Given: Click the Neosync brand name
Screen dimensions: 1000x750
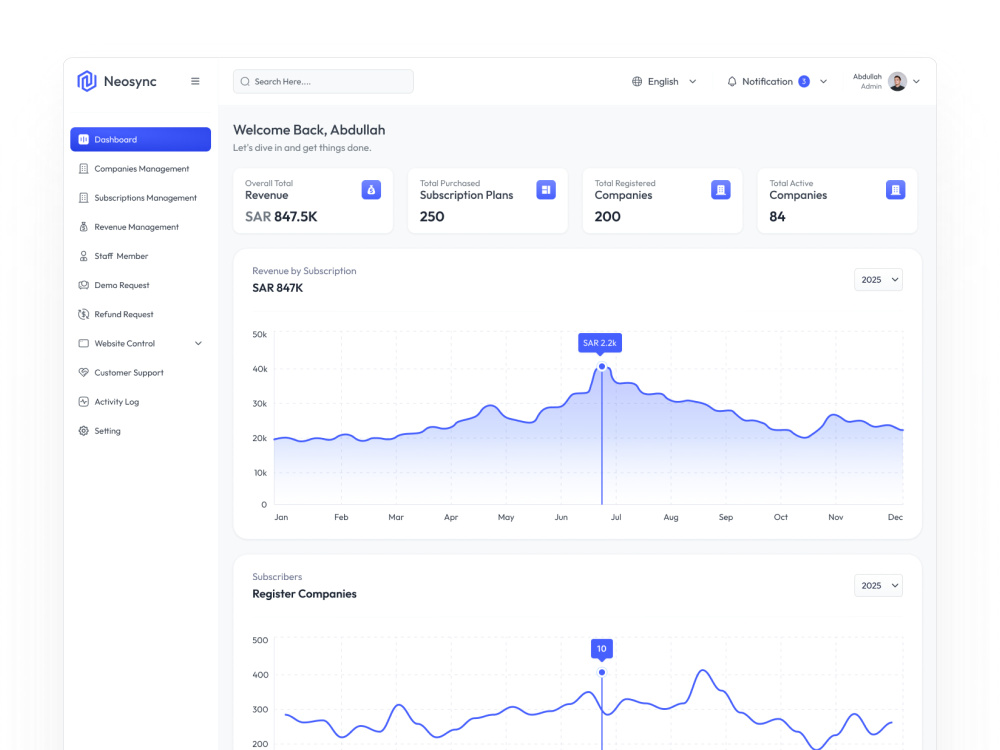Looking at the screenshot, I should tap(130, 82).
